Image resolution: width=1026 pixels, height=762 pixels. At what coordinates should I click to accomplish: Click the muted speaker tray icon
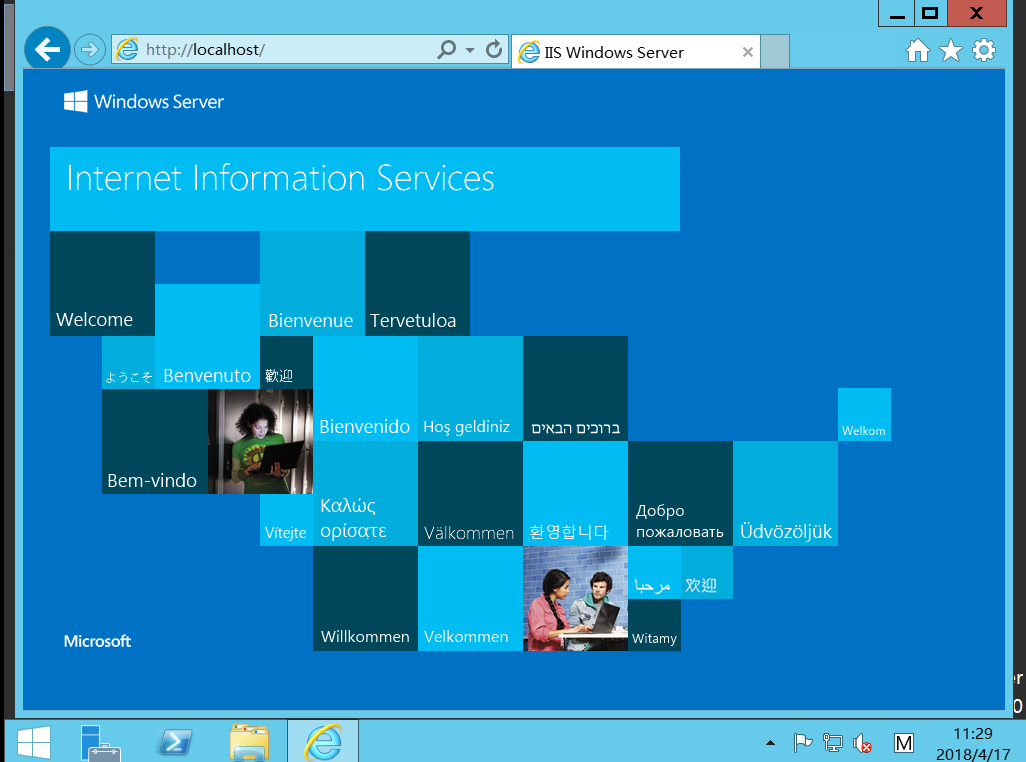(862, 743)
